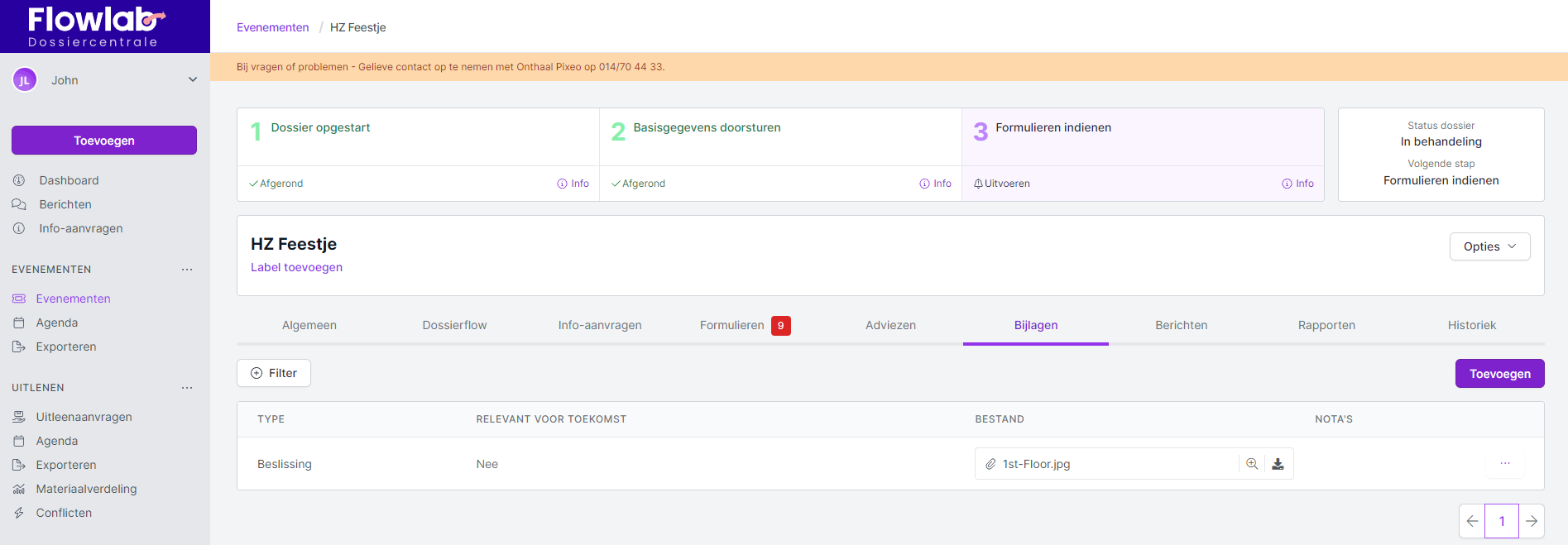Open Materiaalverdeling in the sidebar
1568x545 pixels.
[86, 489]
